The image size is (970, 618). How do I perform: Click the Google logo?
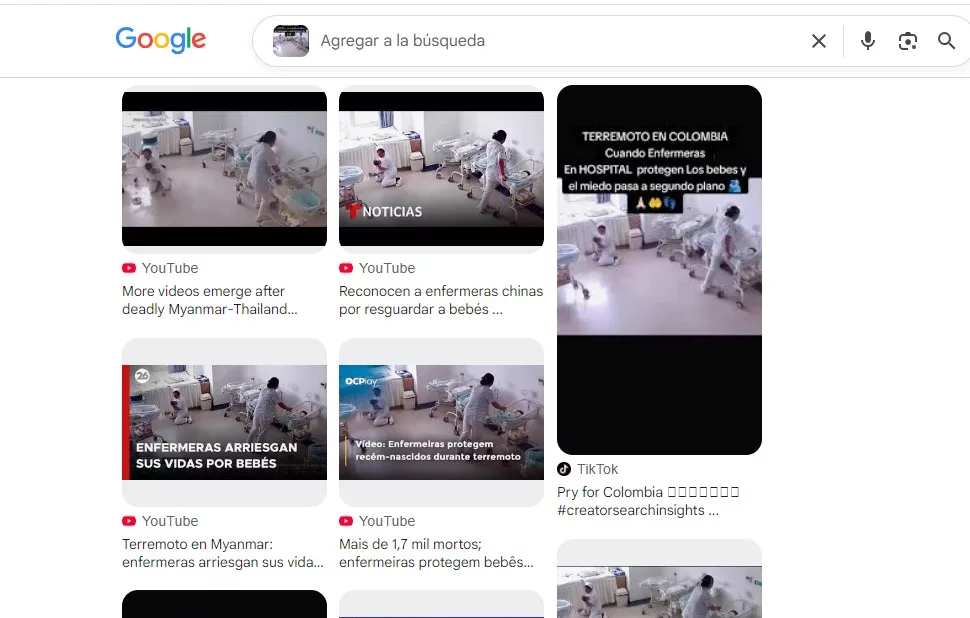[x=161, y=40]
